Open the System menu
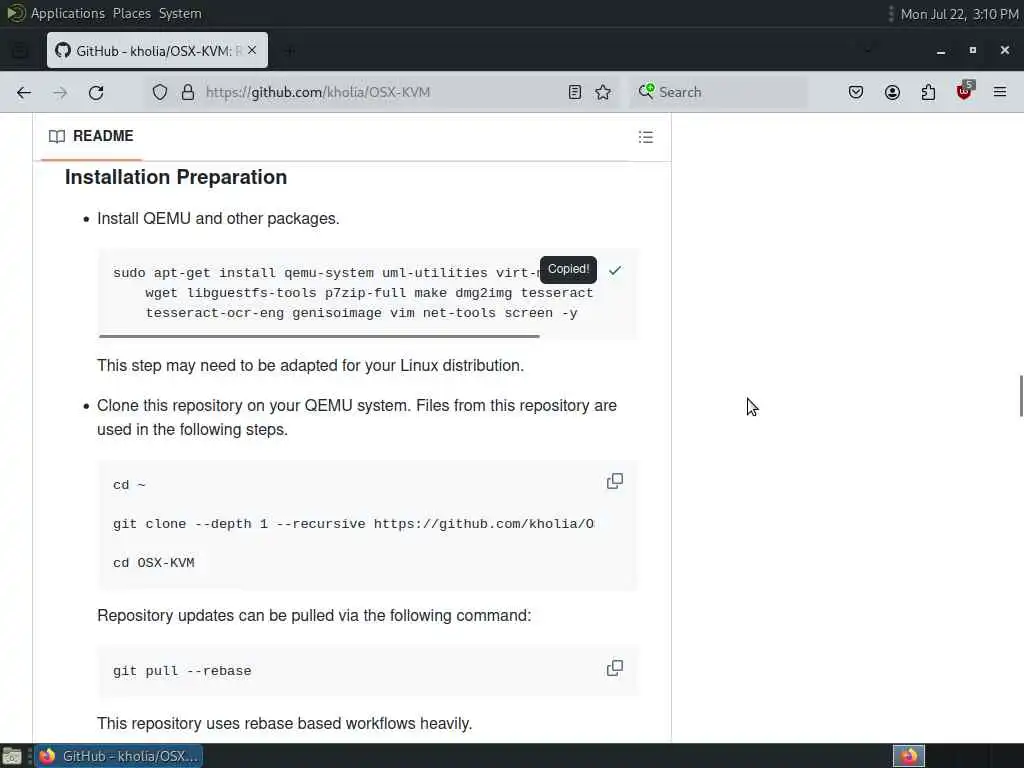The image size is (1024, 768). pos(180,13)
